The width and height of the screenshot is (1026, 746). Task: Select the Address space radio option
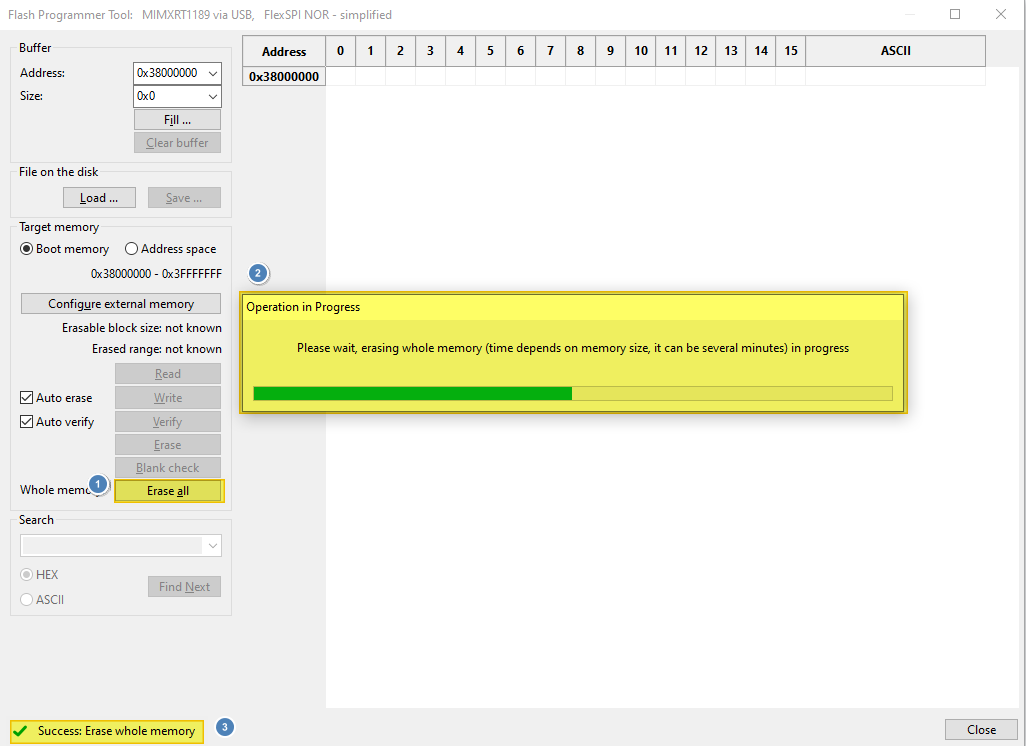131,249
